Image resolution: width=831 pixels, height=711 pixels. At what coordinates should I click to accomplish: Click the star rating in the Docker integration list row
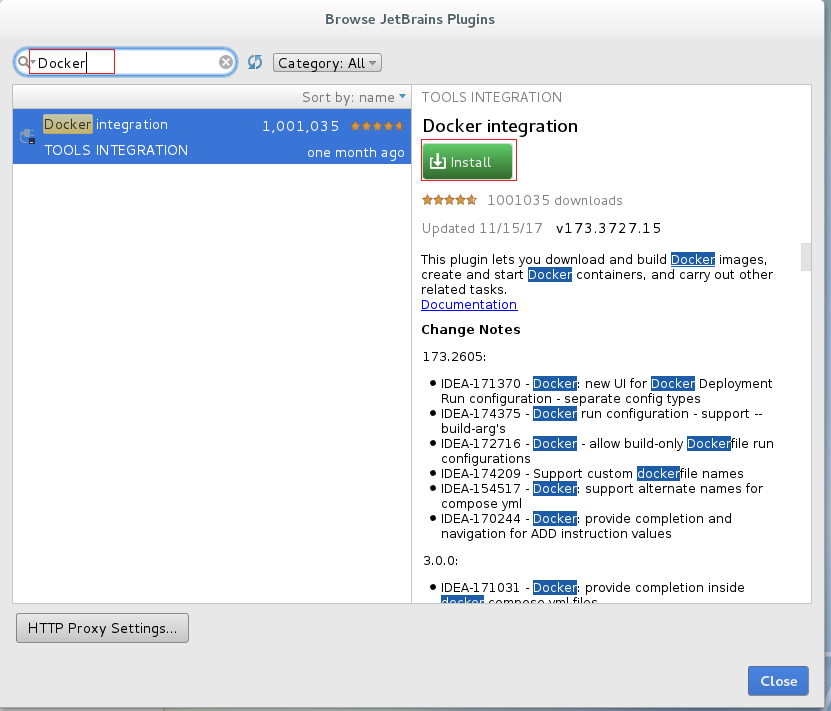click(x=377, y=126)
